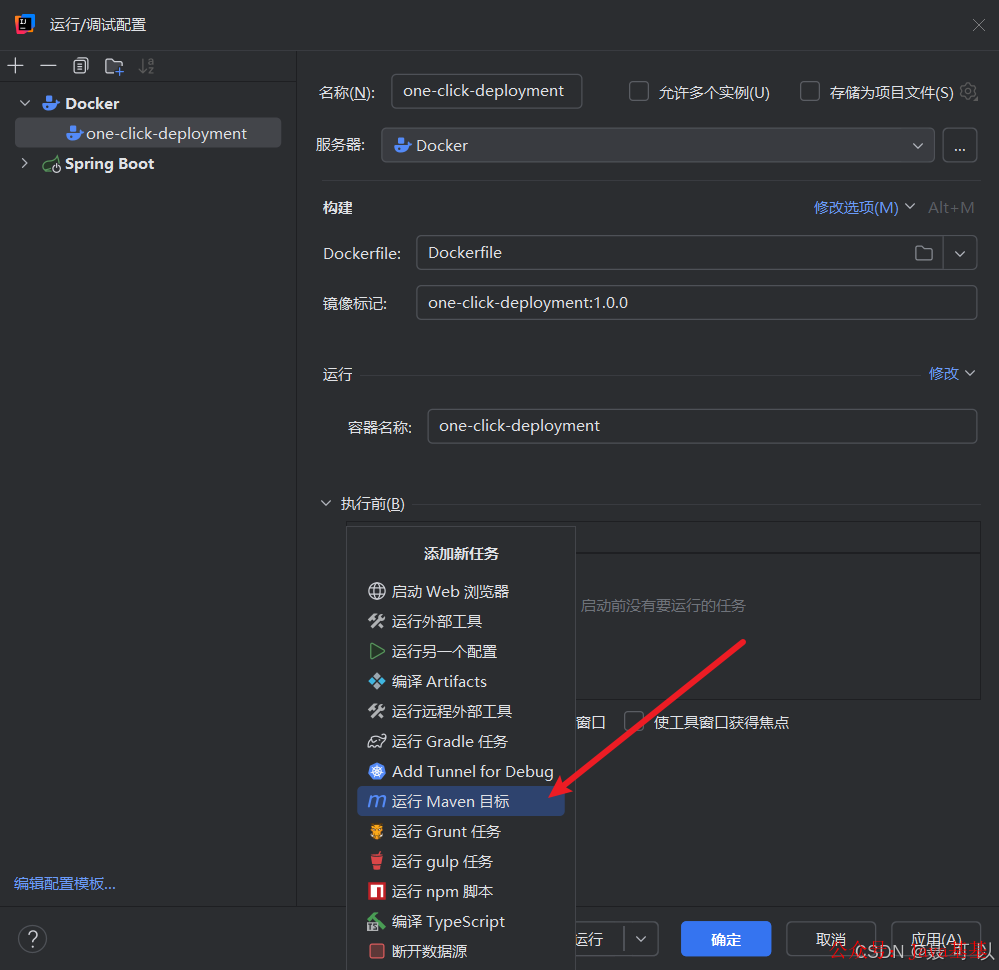Toggle 存储为项目文件 checkbox

pyautogui.click(x=809, y=91)
